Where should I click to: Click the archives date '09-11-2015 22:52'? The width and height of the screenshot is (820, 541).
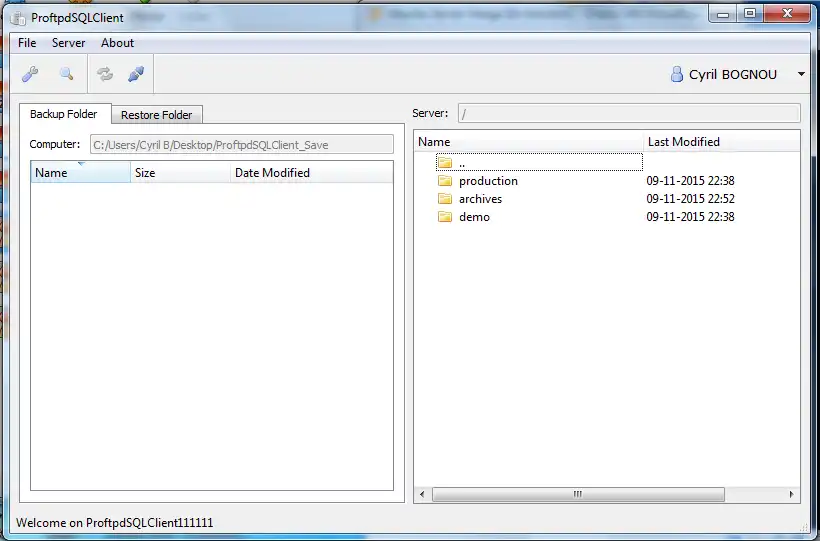690,199
